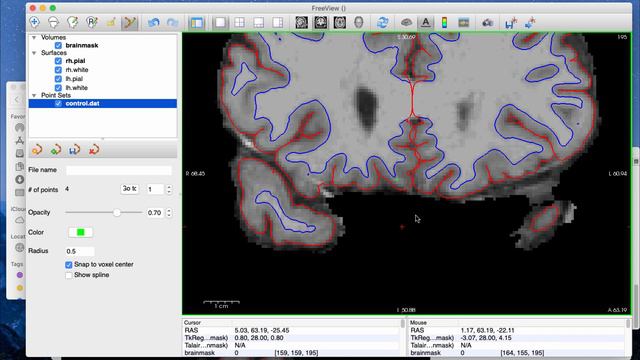Click the File name input field
The width and height of the screenshot is (640, 360).
coord(119,170)
